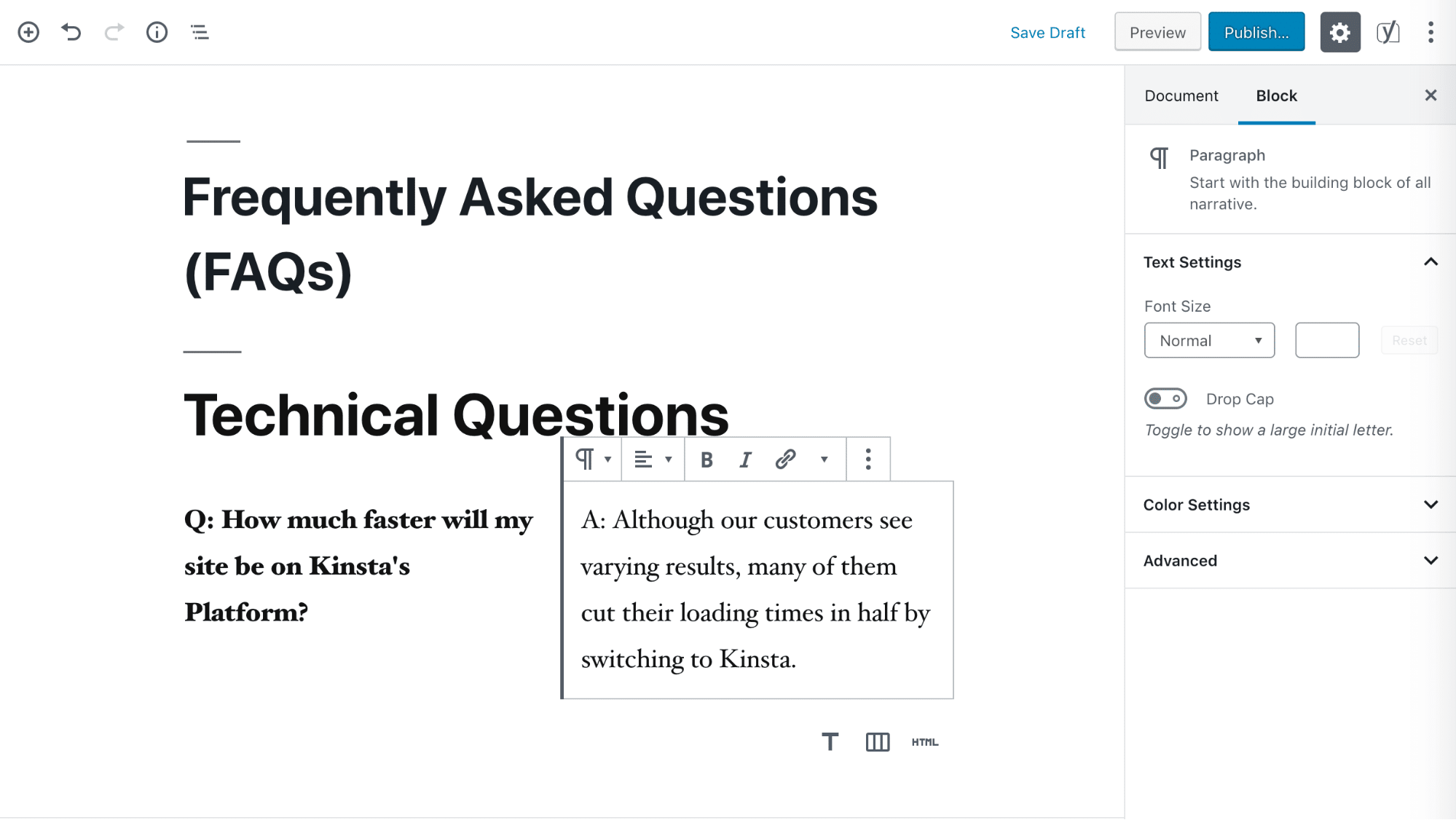Click the document list view icon
The width and height of the screenshot is (1456, 820).
200,32
